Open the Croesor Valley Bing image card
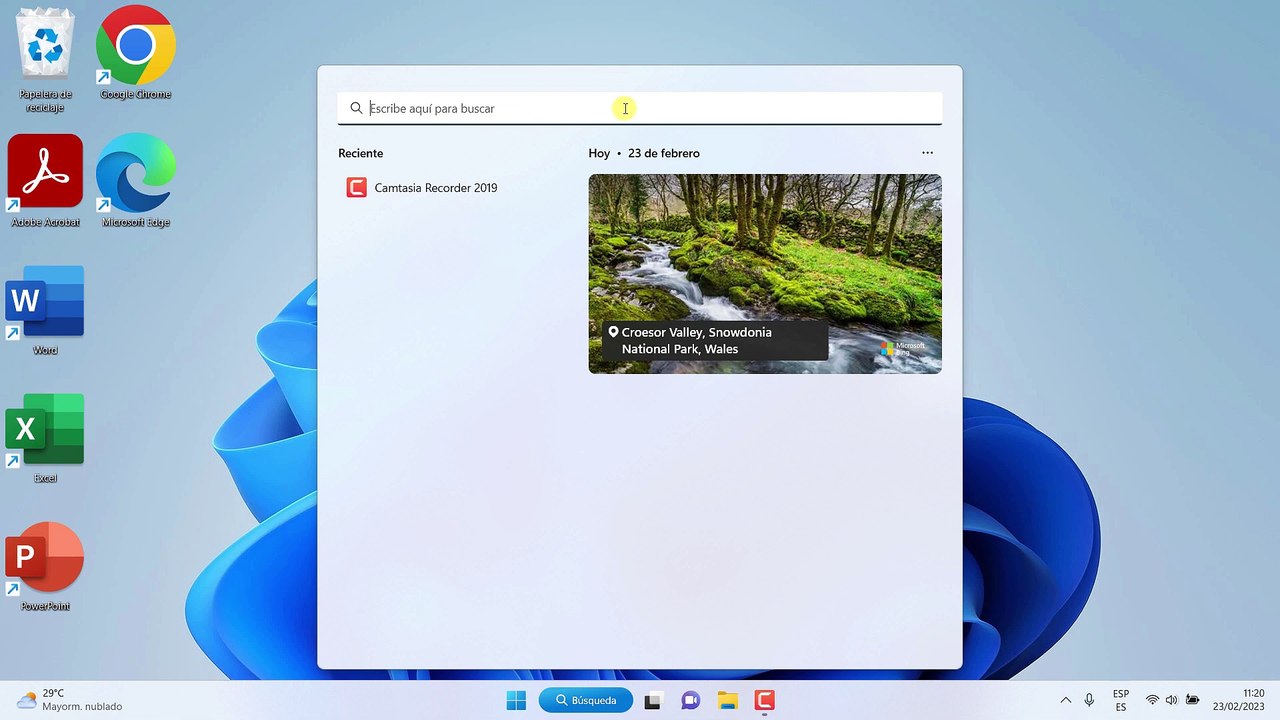This screenshot has width=1280, height=720. tap(765, 274)
